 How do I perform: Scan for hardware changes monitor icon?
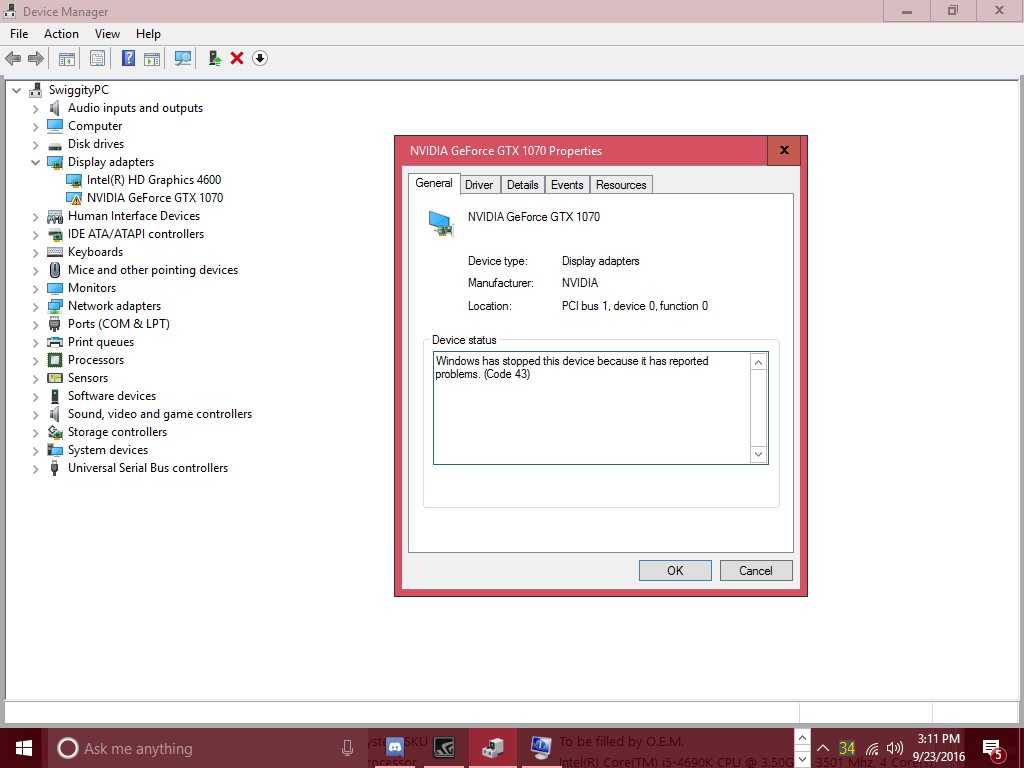coord(183,59)
